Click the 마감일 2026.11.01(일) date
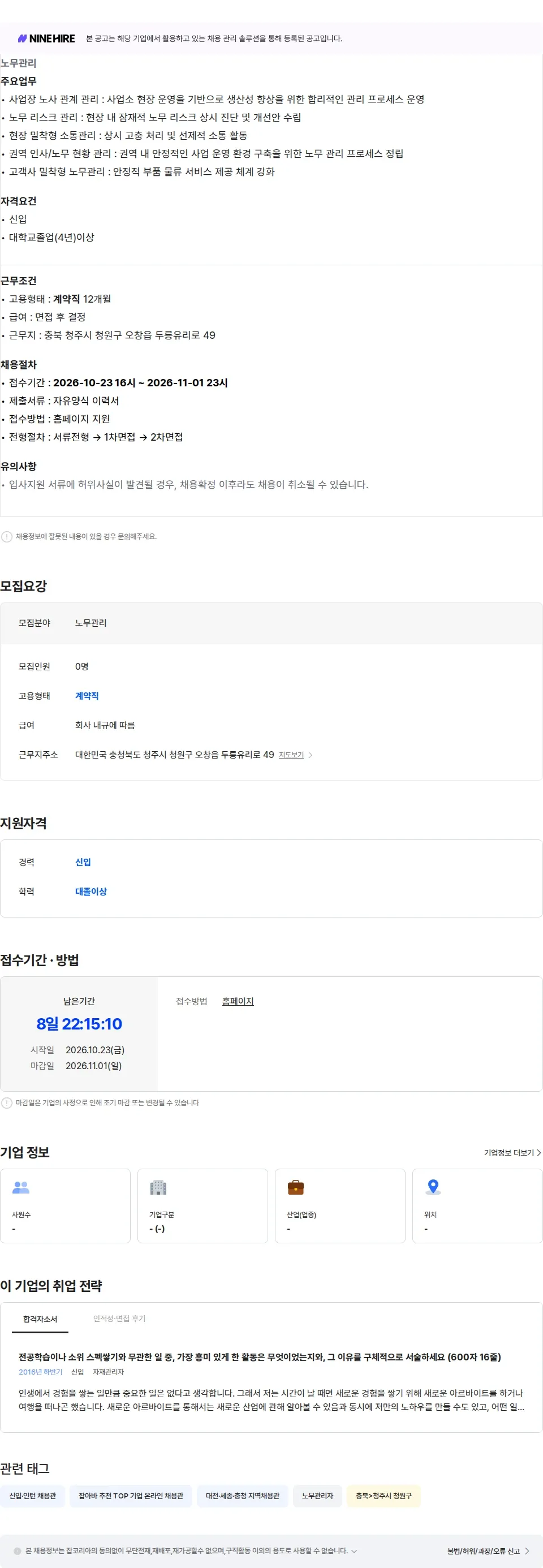The image size is (543, 1568). 94,1066
